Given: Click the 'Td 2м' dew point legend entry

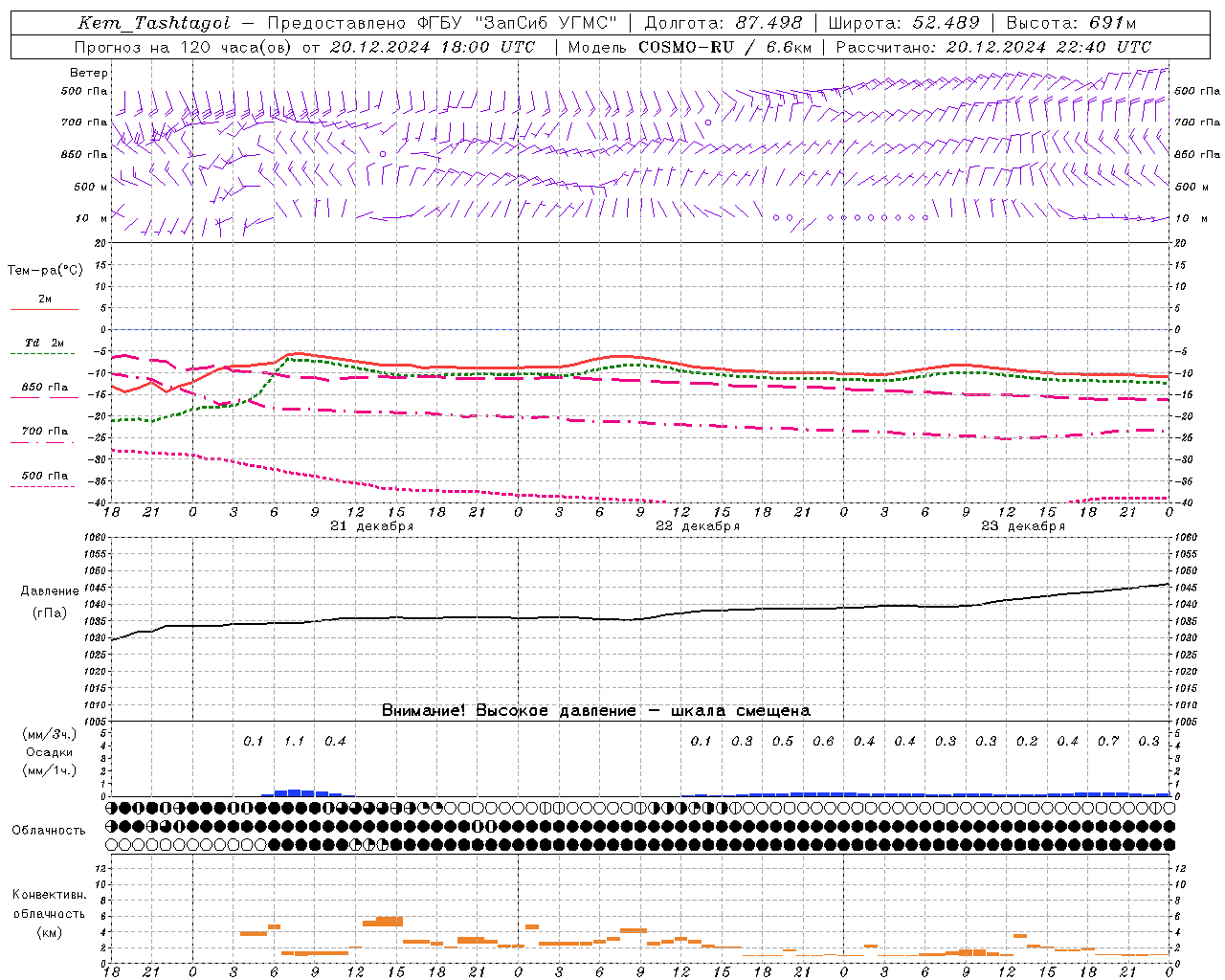Looking at the screenshot, I should tap(44, 343).
